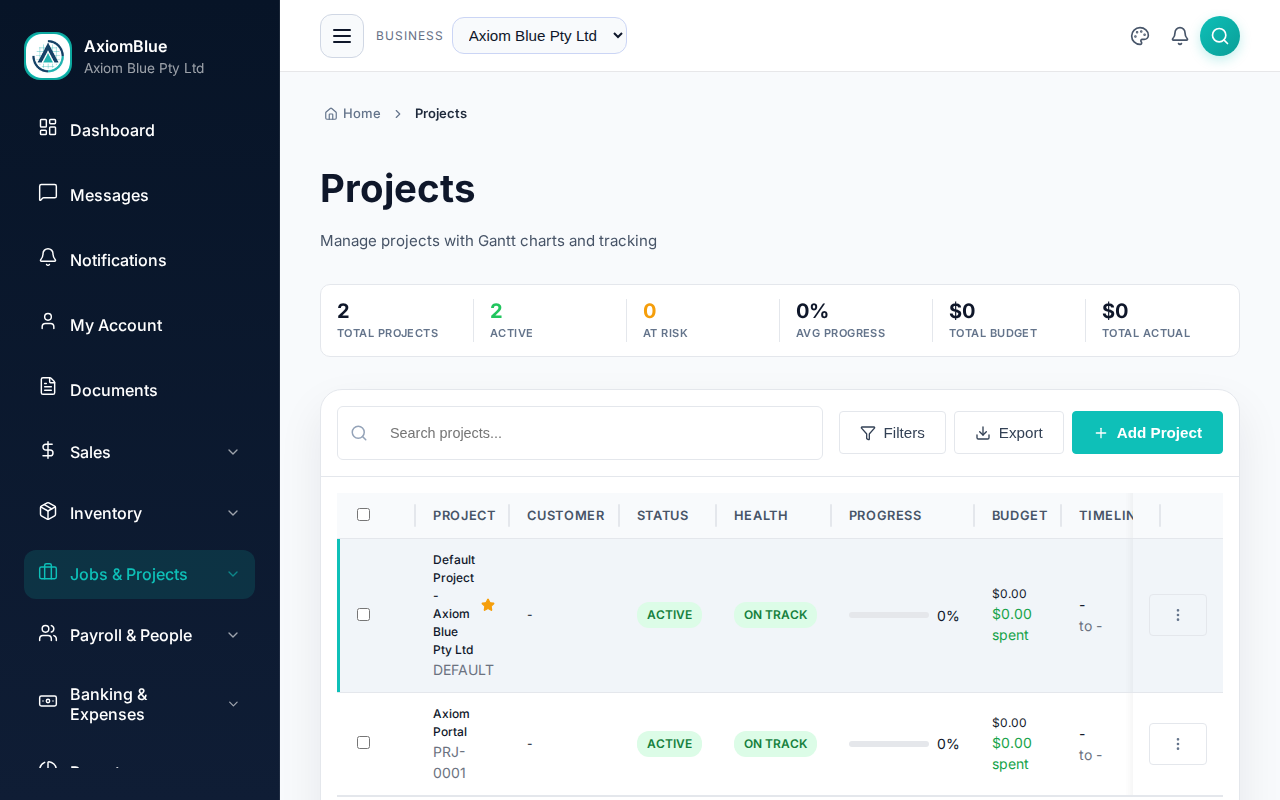
Task: Expand the Banking & Expenses chevron
Action: pyautogui.click(x=233, y=704)
